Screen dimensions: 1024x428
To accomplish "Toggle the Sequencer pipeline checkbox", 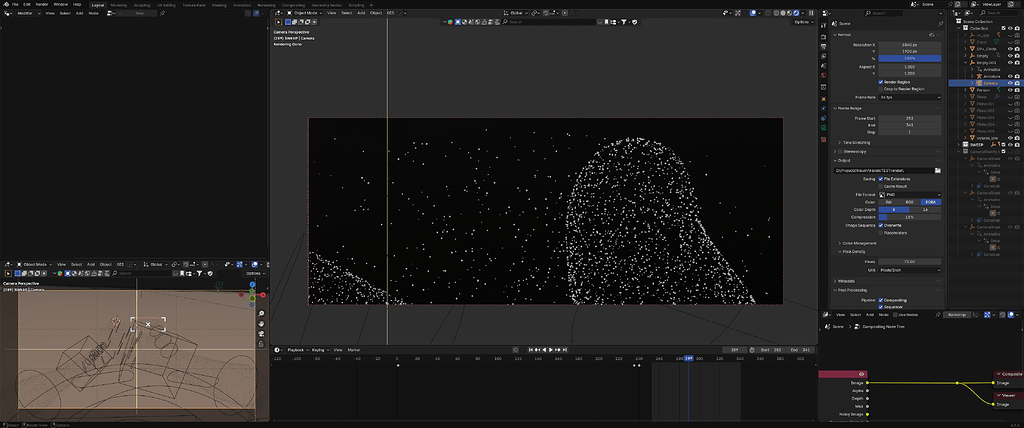I will pos(881,306).
